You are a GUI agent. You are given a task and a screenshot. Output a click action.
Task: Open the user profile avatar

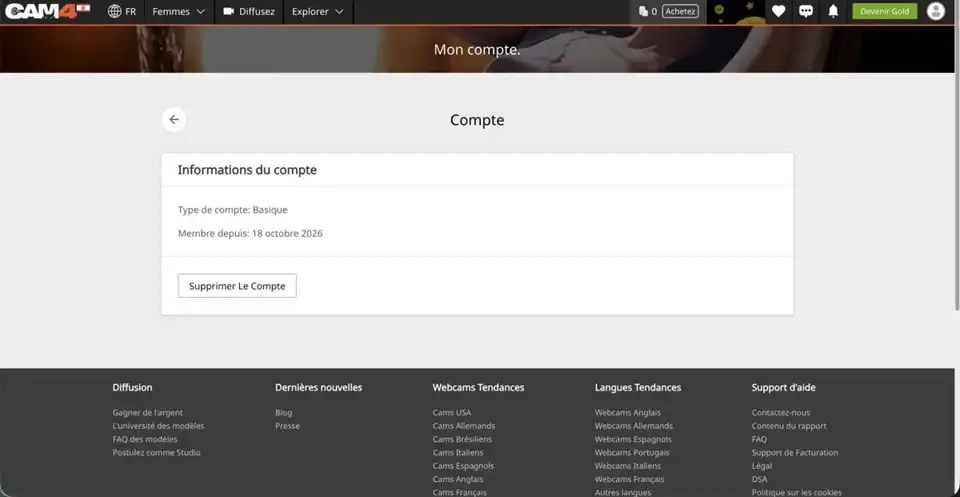[936, 11]
